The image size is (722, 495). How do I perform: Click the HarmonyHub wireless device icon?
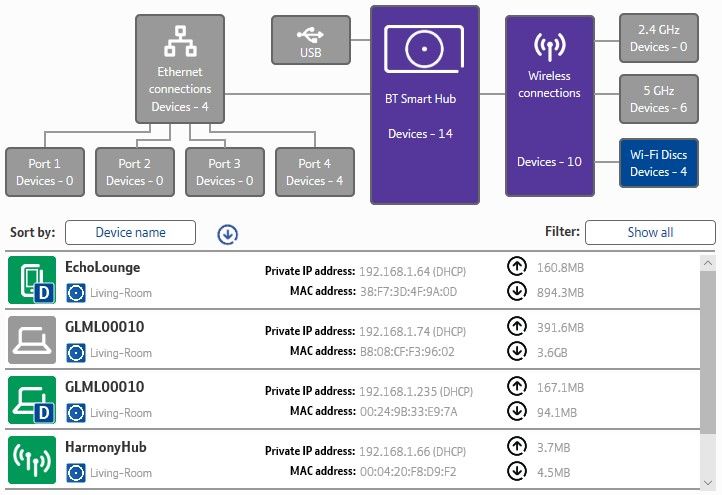32,460
